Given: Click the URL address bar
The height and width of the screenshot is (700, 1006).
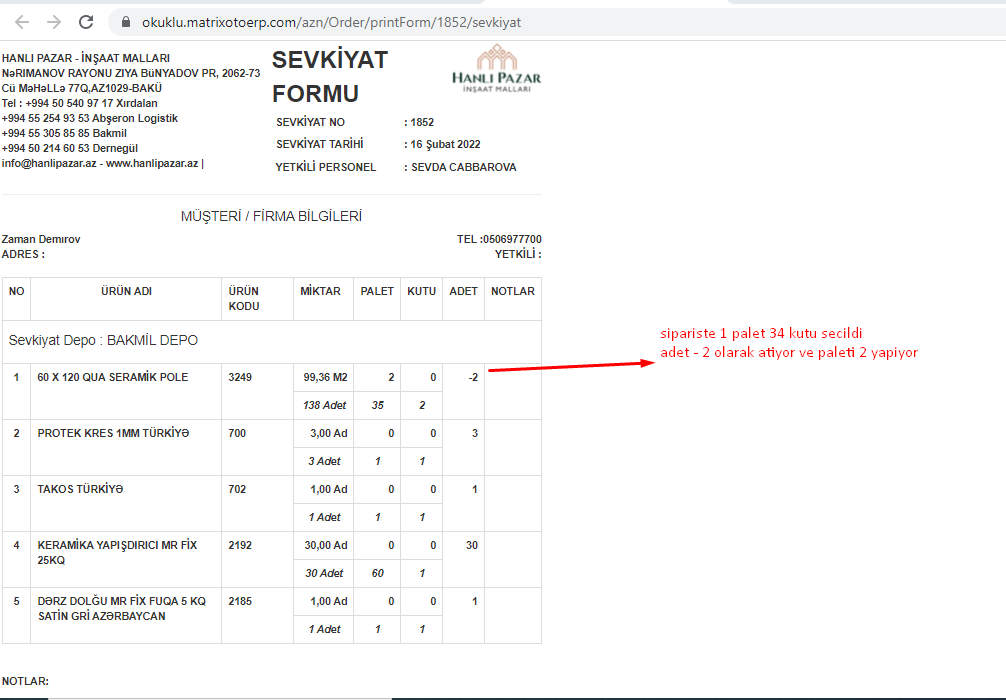Looking at the screenshot, I should [x=330, y=21].
